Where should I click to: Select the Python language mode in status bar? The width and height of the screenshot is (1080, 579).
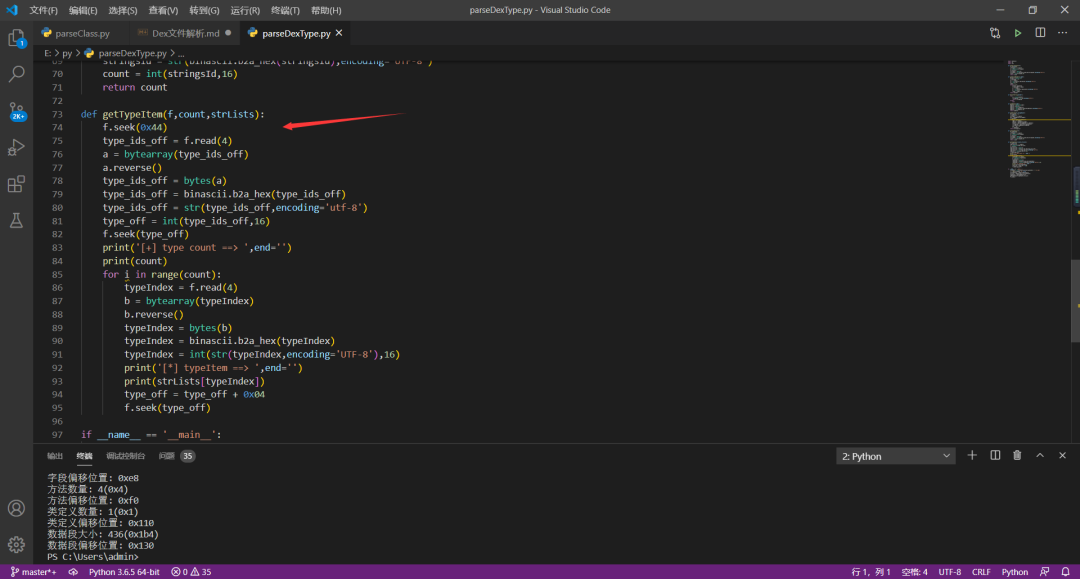pos(1015,572)
